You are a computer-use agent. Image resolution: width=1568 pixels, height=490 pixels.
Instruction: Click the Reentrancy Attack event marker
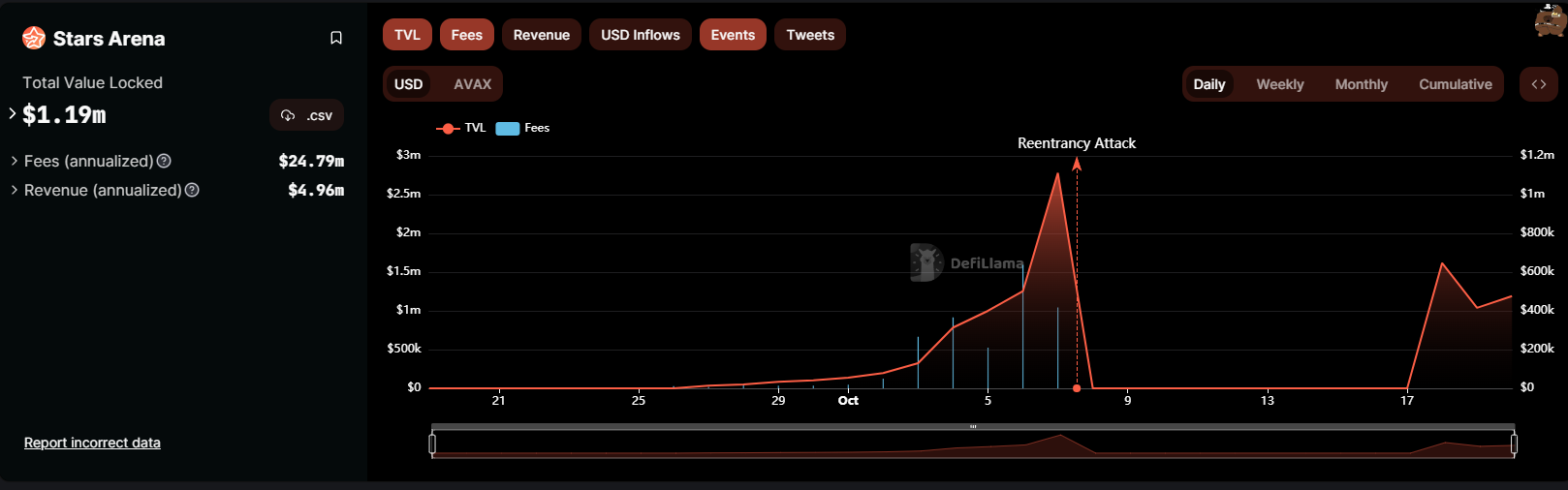pos(1077,387)
